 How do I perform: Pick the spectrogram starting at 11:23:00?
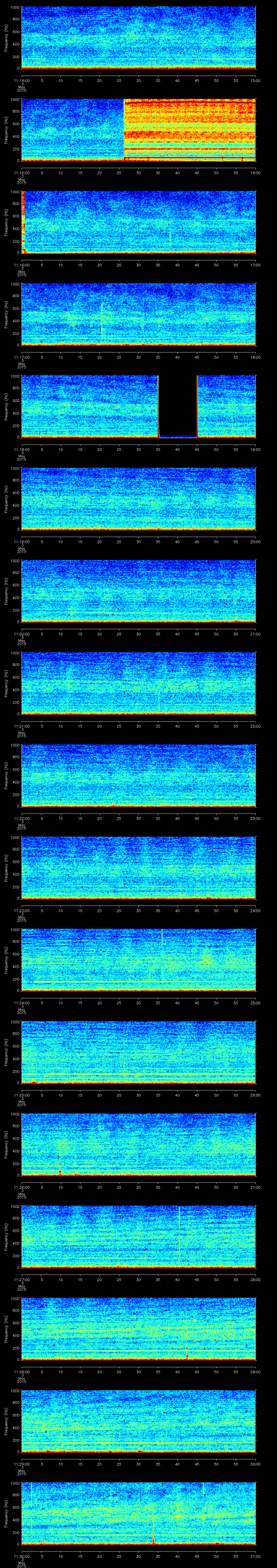(138, 868)
